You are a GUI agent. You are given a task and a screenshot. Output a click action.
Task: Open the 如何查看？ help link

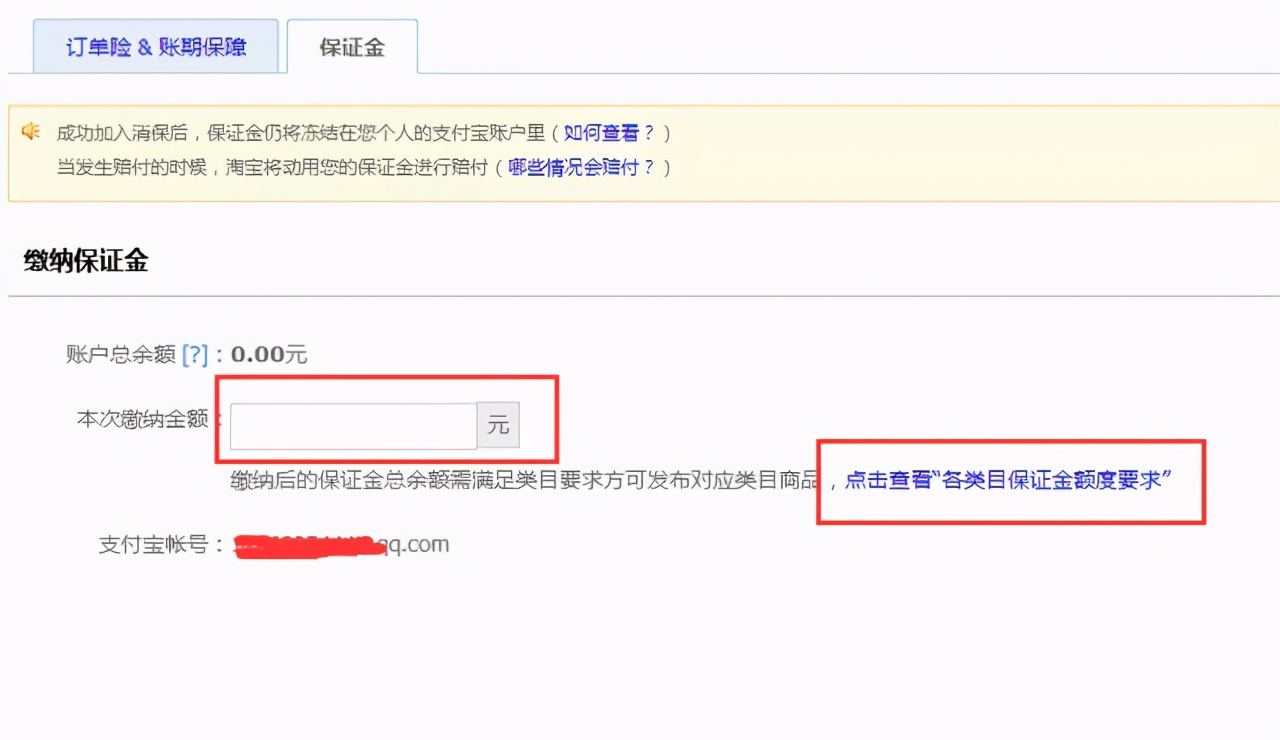coord(608,133)
